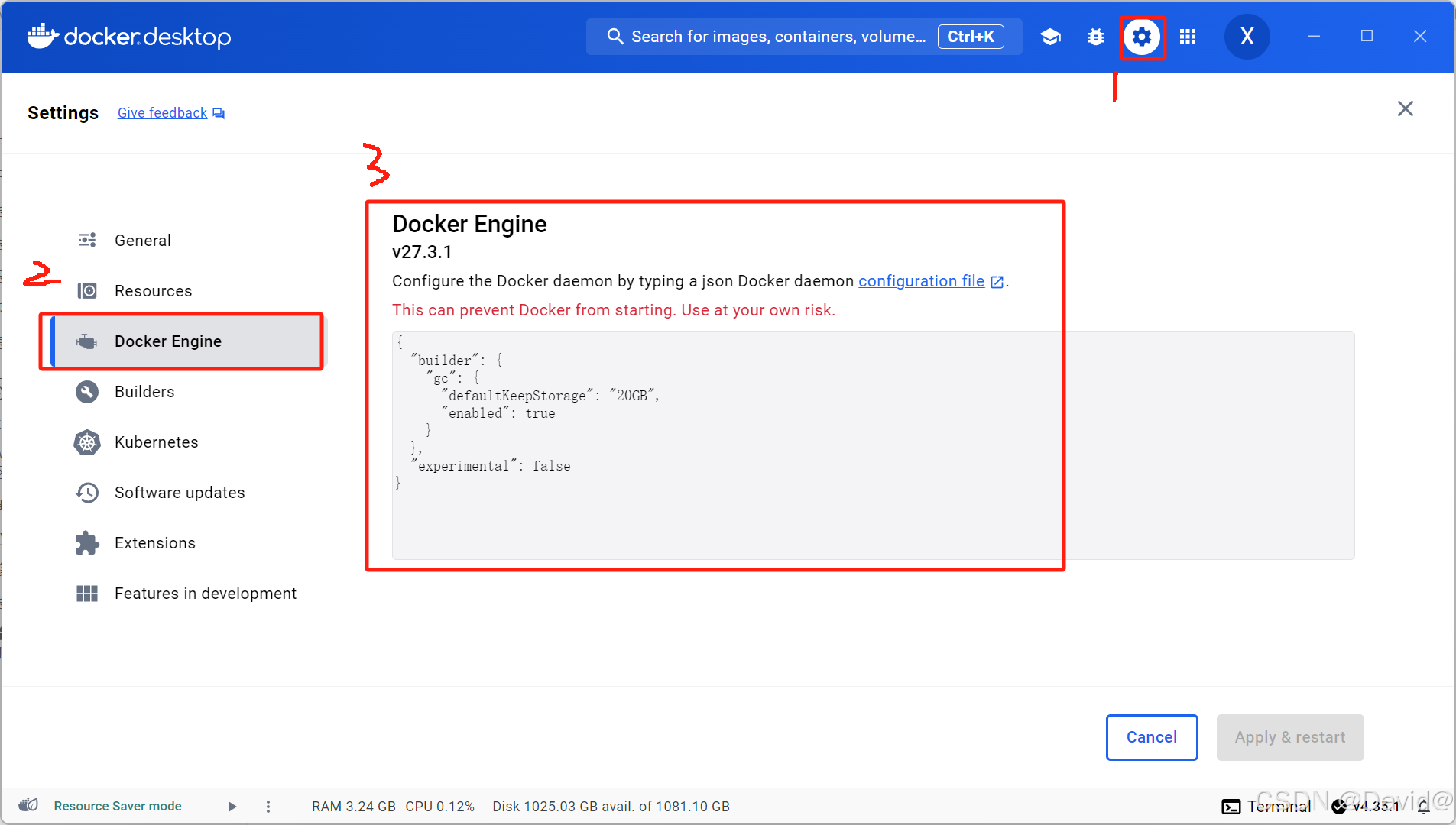The width and height of the screenshot is (1456, 825).
Task: Click the feedback speech bubble icon
Action: click(219, 114)
